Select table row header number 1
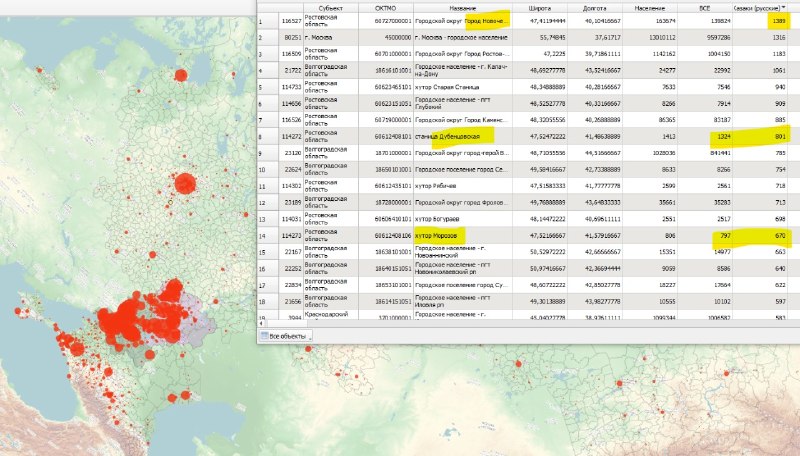 pos(268,21)
